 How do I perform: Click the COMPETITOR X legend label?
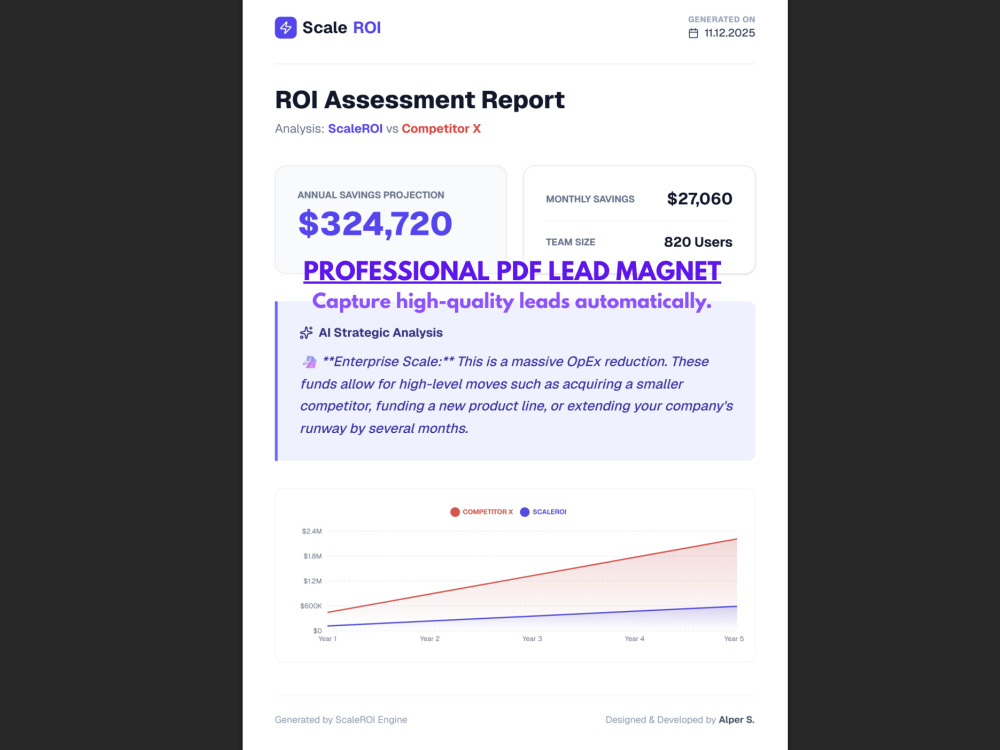[x=487, y=512]
